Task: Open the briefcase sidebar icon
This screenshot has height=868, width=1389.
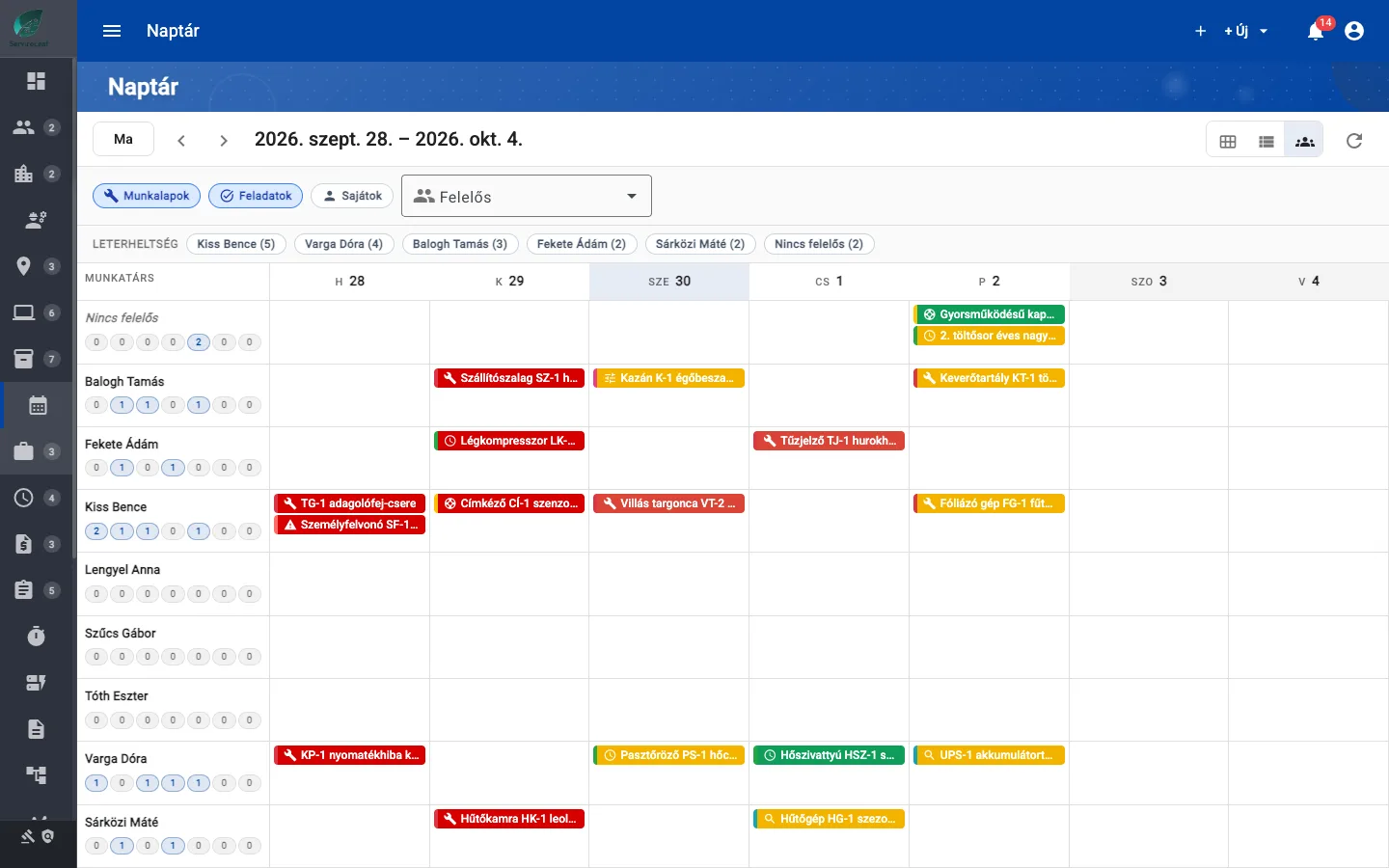Action: [24, 451]
